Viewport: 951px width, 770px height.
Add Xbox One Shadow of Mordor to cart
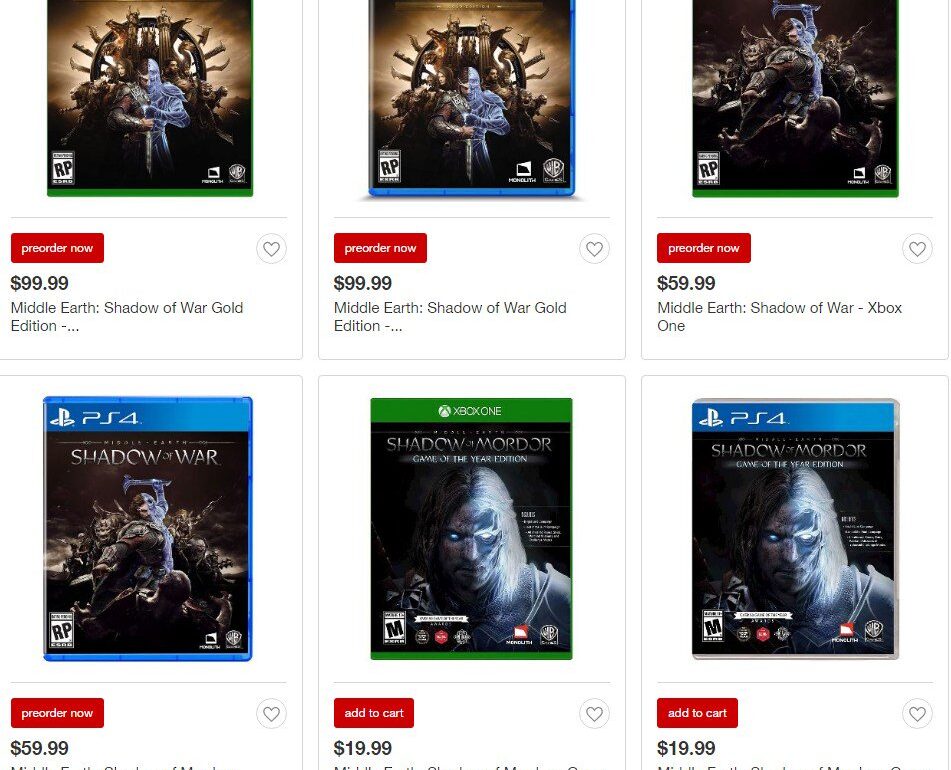(374, 713)
